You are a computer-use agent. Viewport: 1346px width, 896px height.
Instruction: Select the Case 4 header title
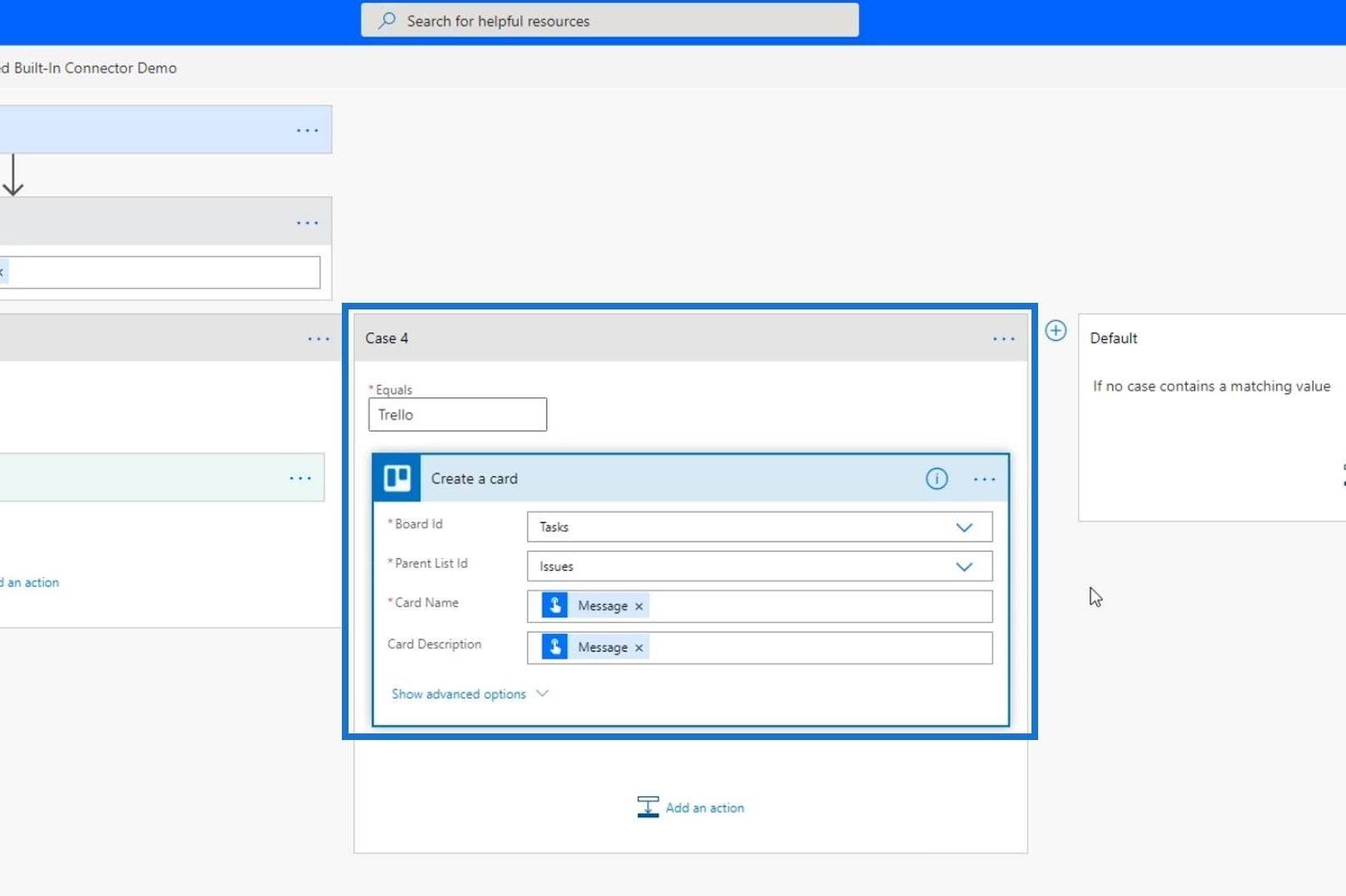point(387,338)
